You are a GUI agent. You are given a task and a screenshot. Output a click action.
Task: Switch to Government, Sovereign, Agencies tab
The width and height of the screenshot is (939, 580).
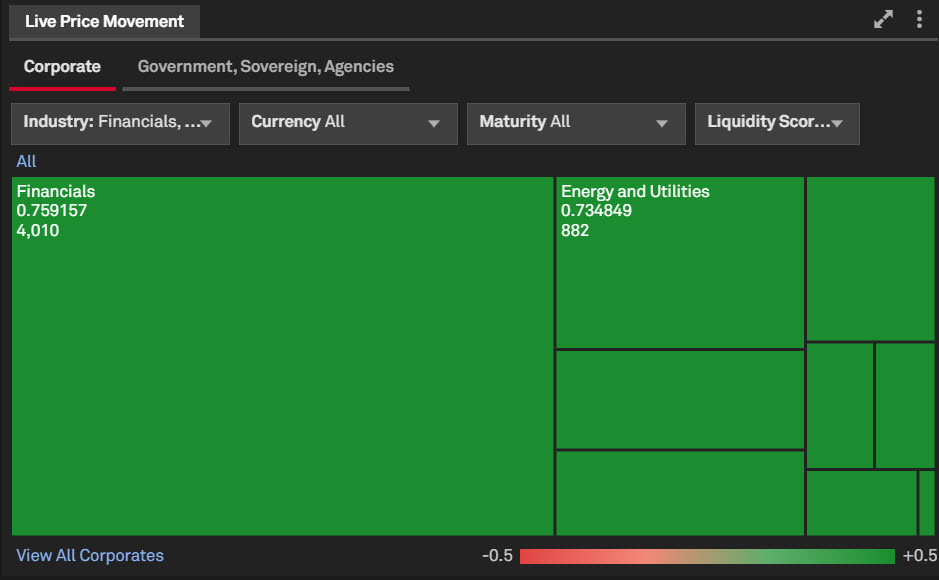(x=266, y=66)
